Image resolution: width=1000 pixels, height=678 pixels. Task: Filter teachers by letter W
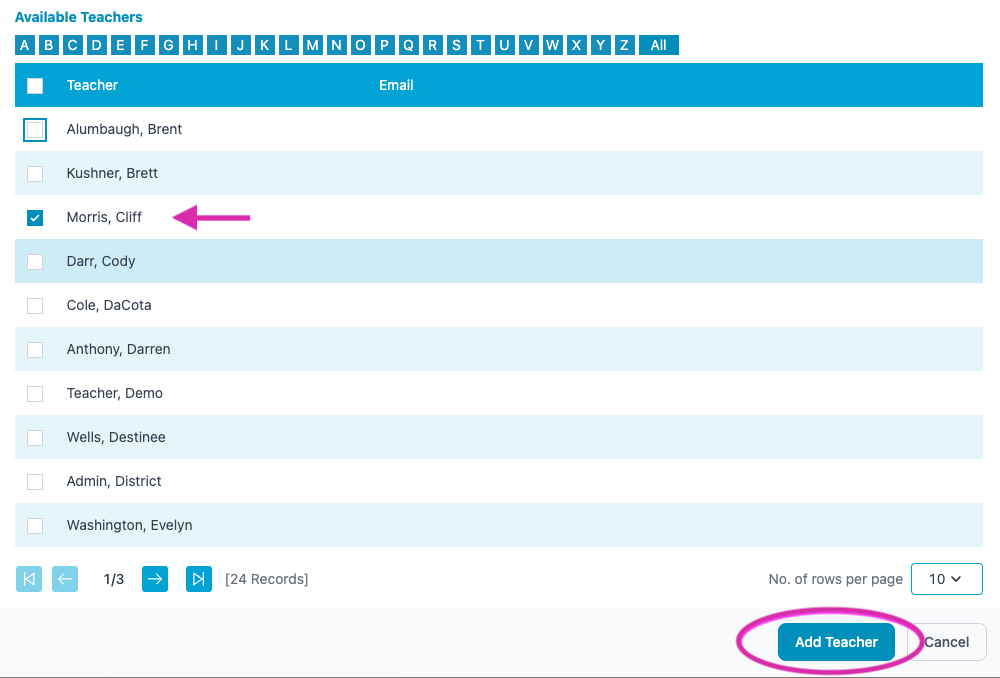[553, 45]
